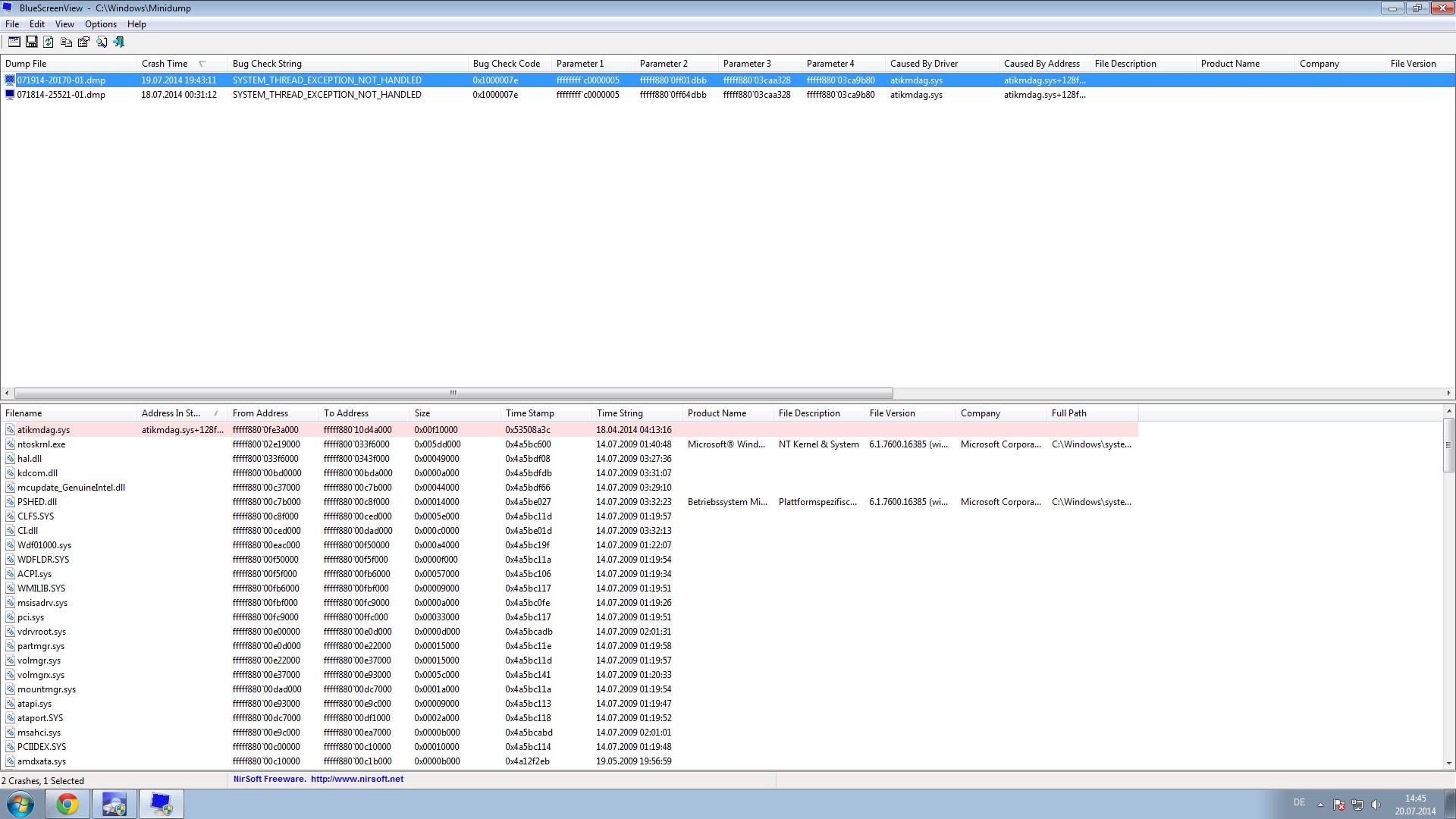Viewport: 1456px width, 819px height.
Task: Open the View menu
Action: click(64, 24)
